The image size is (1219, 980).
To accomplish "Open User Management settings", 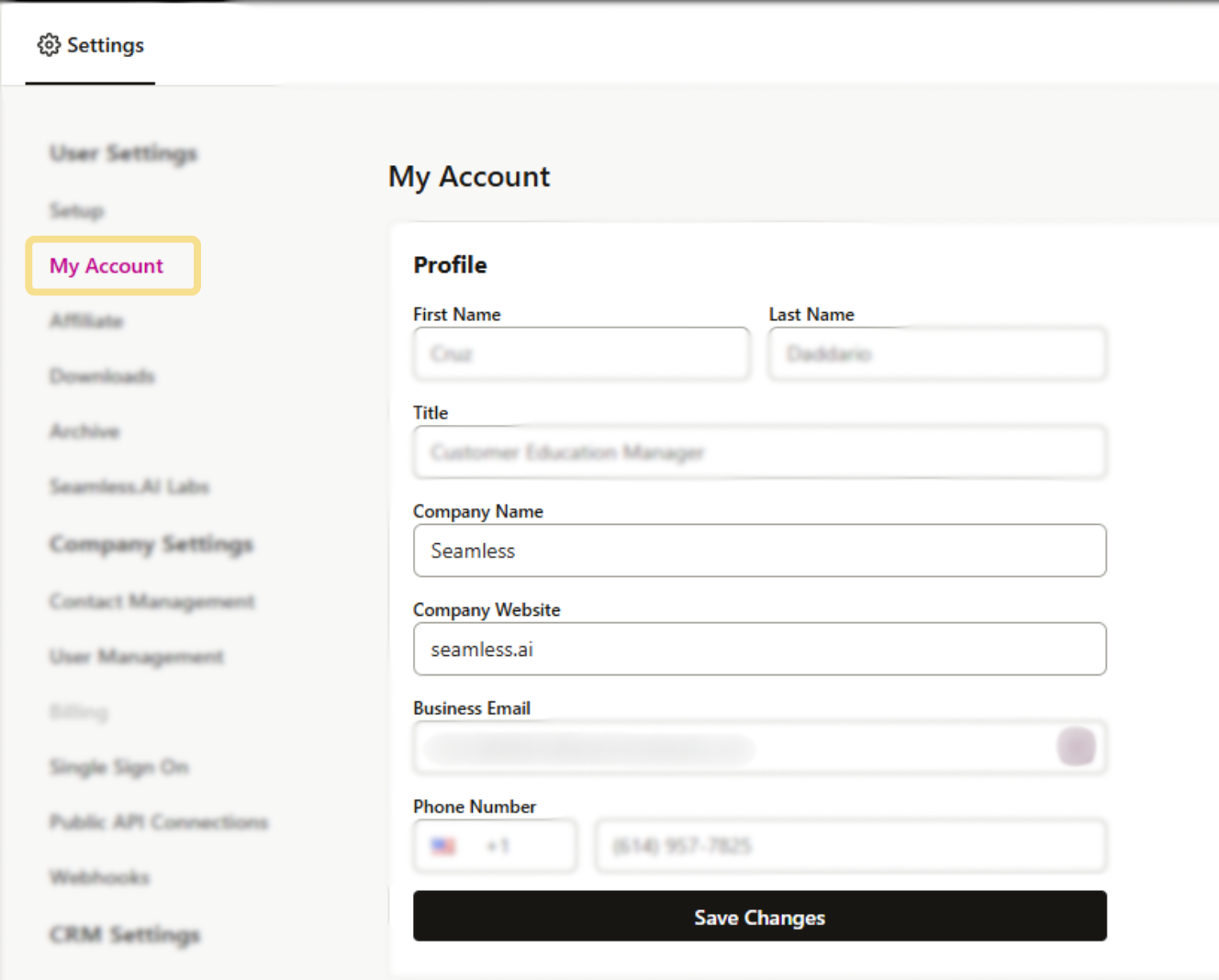I will click(x=136, y=657).
